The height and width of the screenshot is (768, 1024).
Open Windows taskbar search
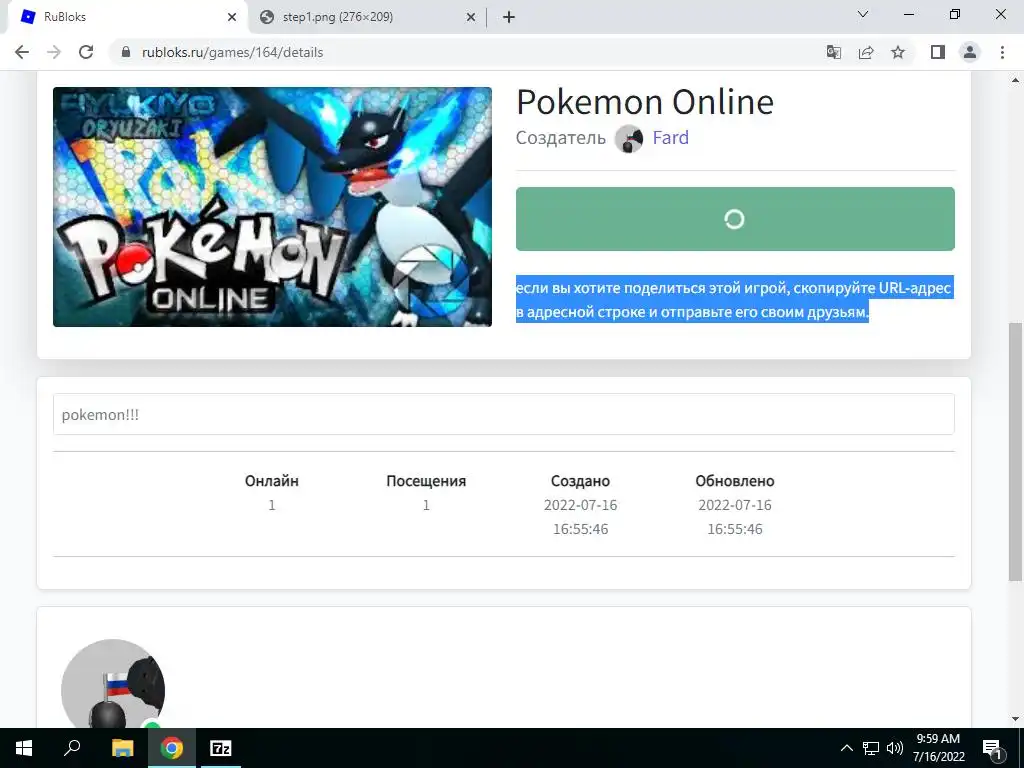72,748
